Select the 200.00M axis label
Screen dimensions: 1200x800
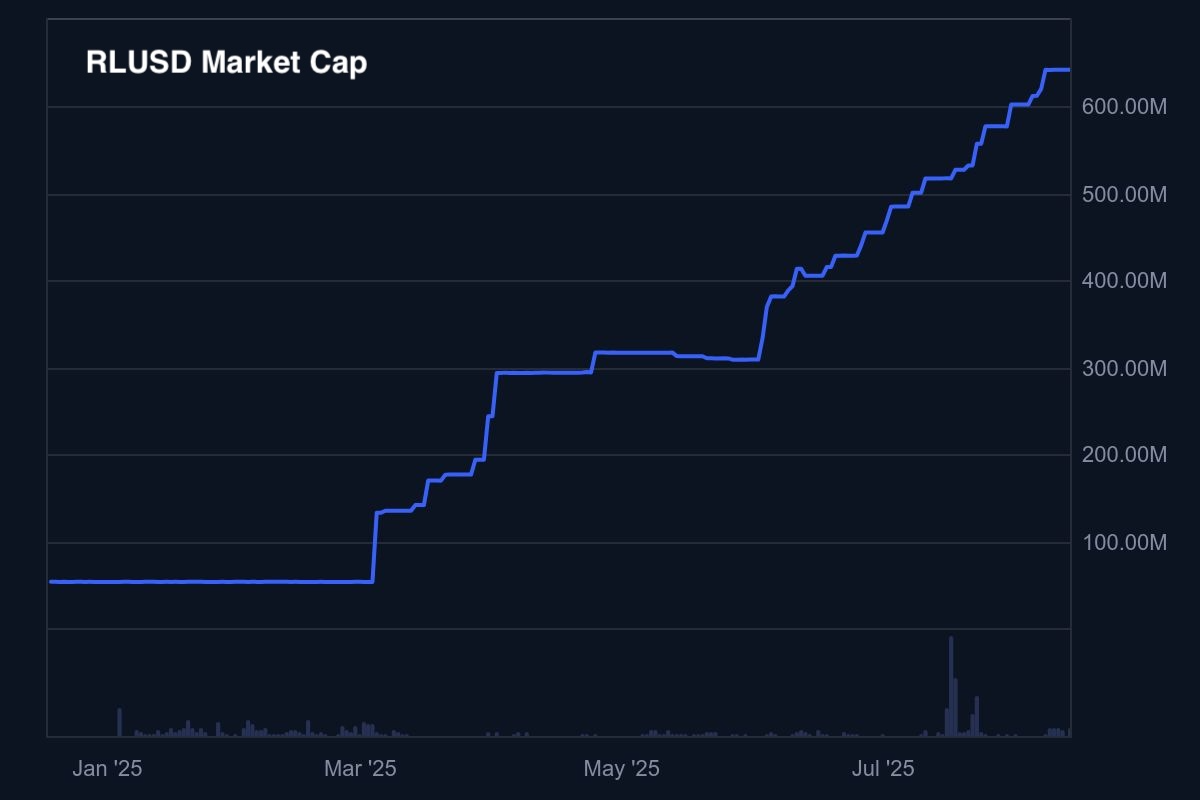click(1124, 455)
